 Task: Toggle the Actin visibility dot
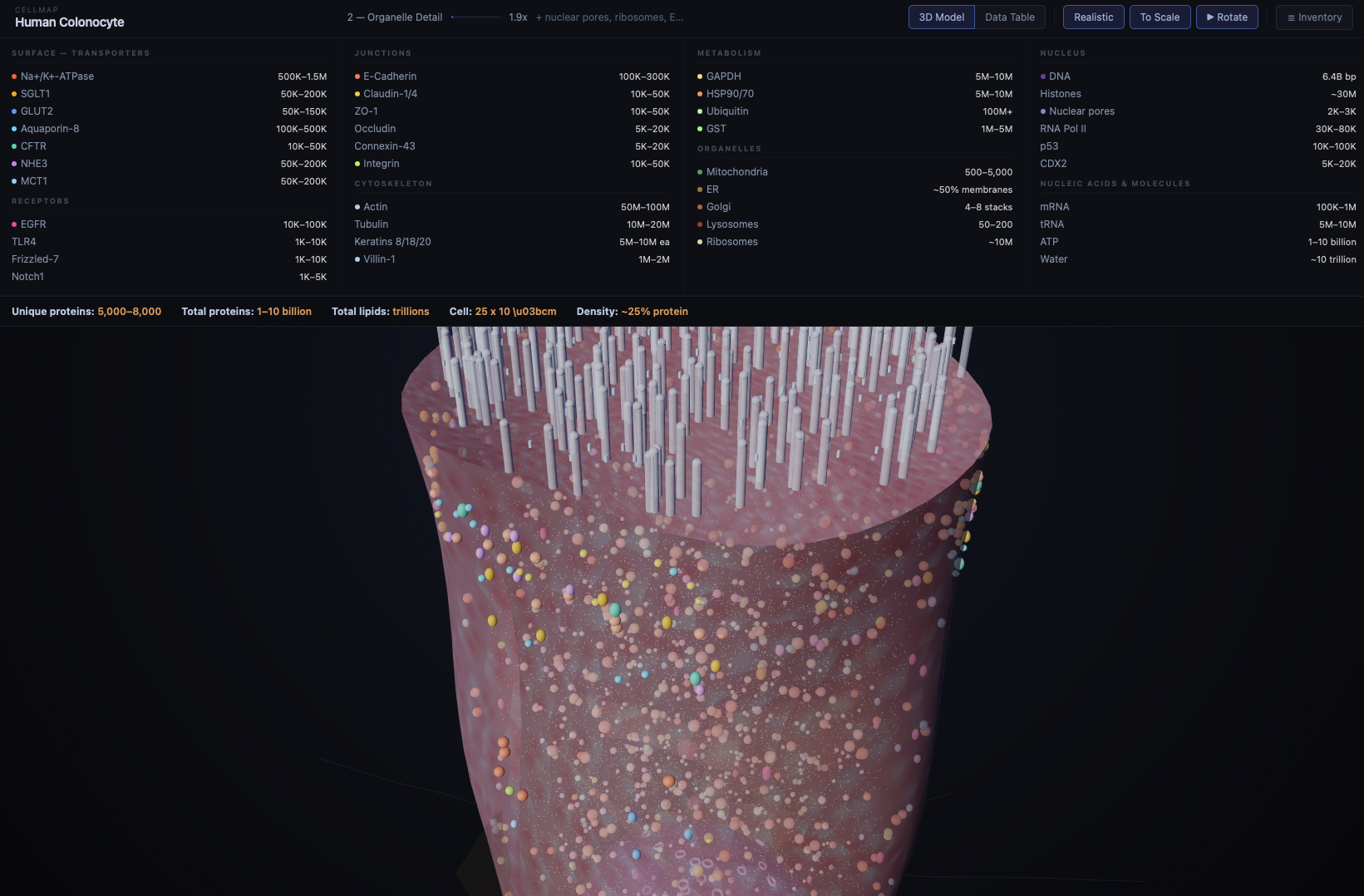[357, 206]
